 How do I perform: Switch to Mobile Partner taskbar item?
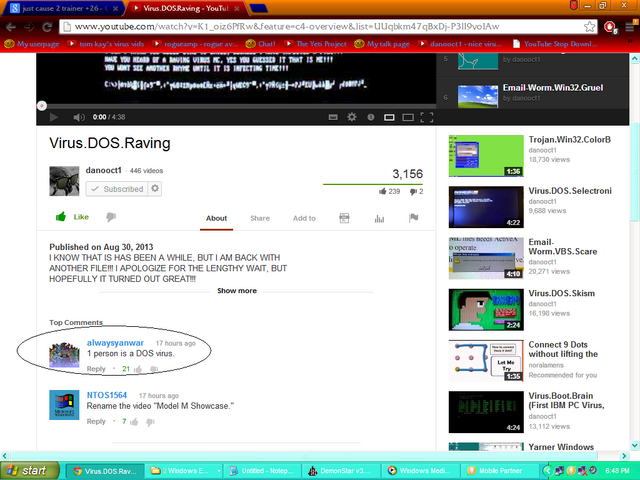(499, 471)
